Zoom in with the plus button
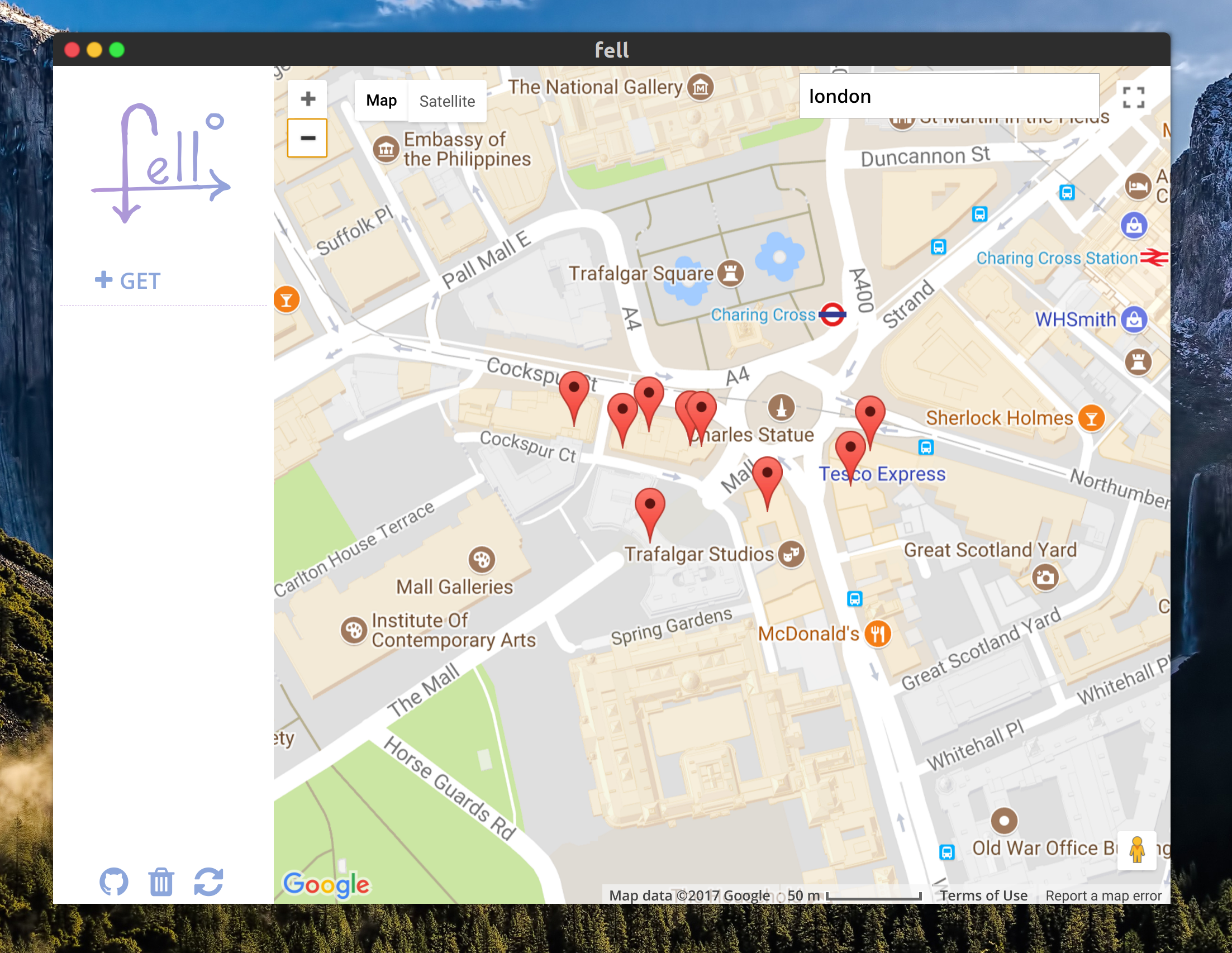1232x953 pixels. 307,99
